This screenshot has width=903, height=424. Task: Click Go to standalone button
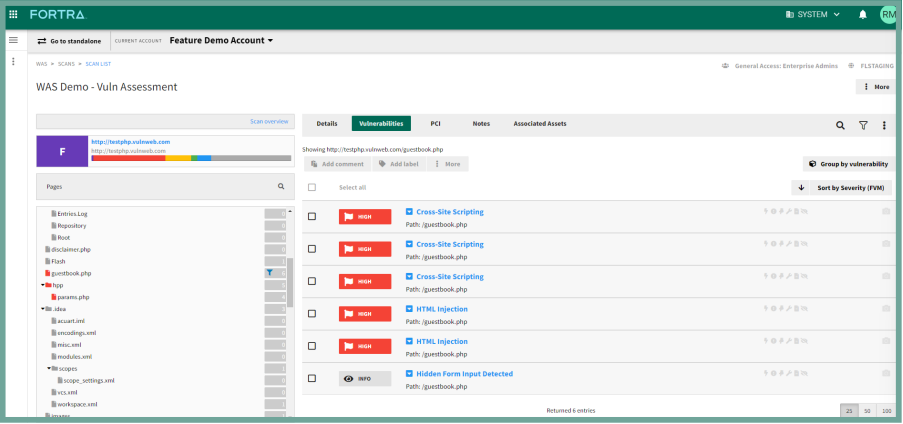pos(70,41)
